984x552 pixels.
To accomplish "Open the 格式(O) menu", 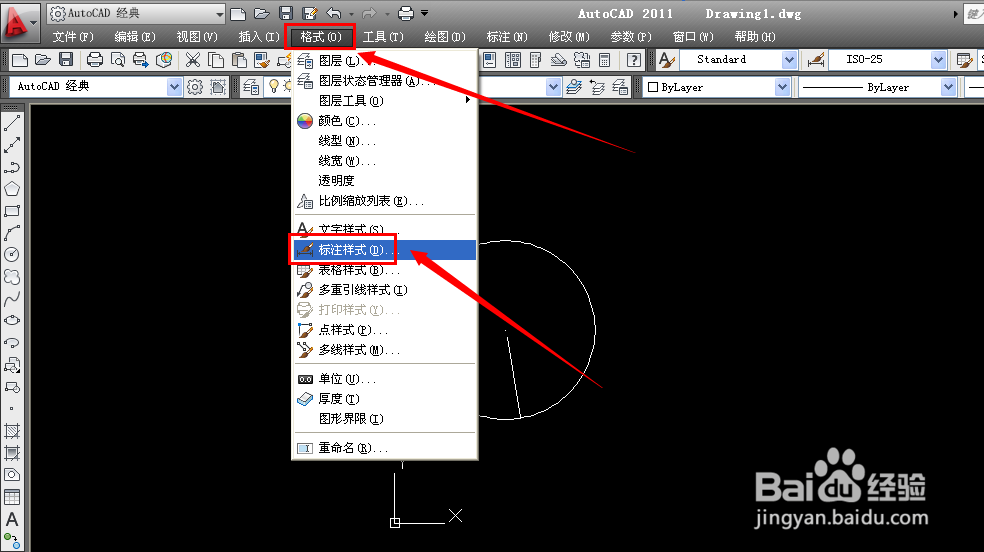I will pyautogui.click(x=321, y=37).
